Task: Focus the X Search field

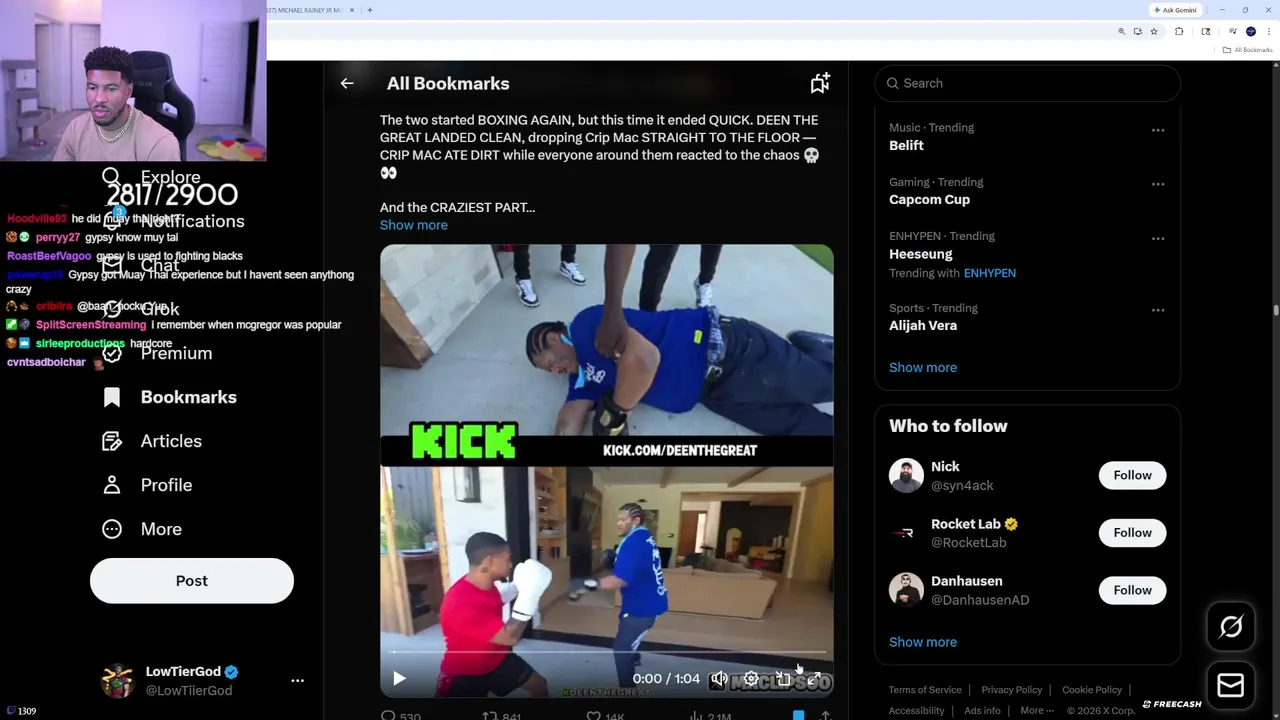Action: point(1028,83)
